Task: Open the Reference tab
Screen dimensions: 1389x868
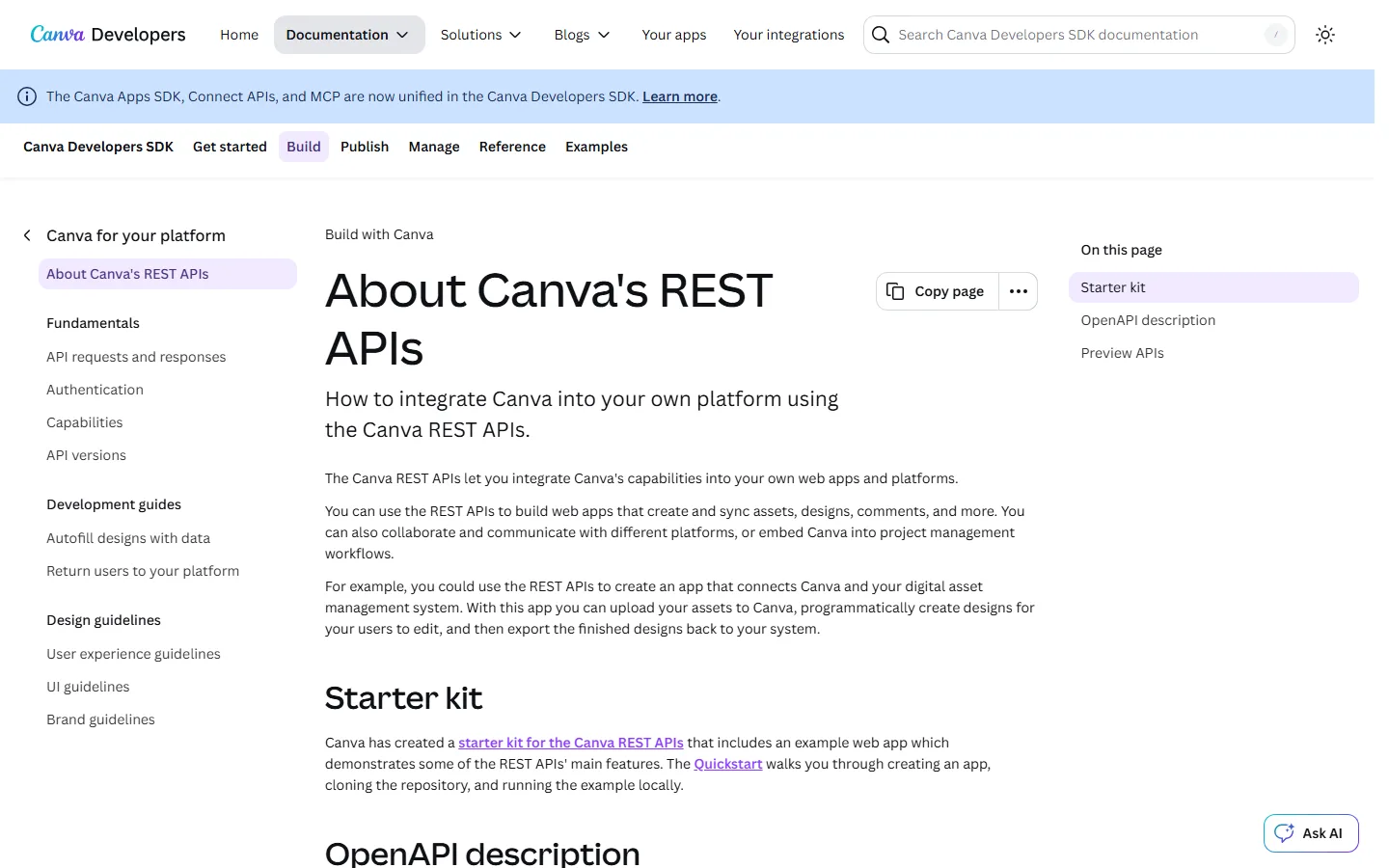Action: (512, 147)
